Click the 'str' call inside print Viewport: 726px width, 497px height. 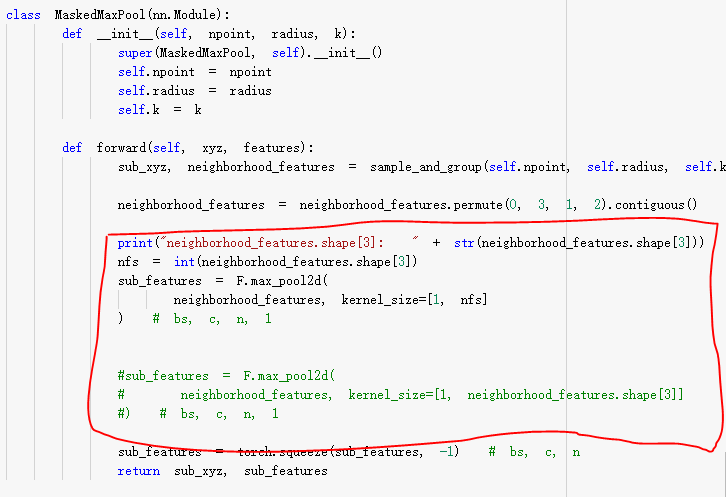pyautogui.click(x=464, y=243)
